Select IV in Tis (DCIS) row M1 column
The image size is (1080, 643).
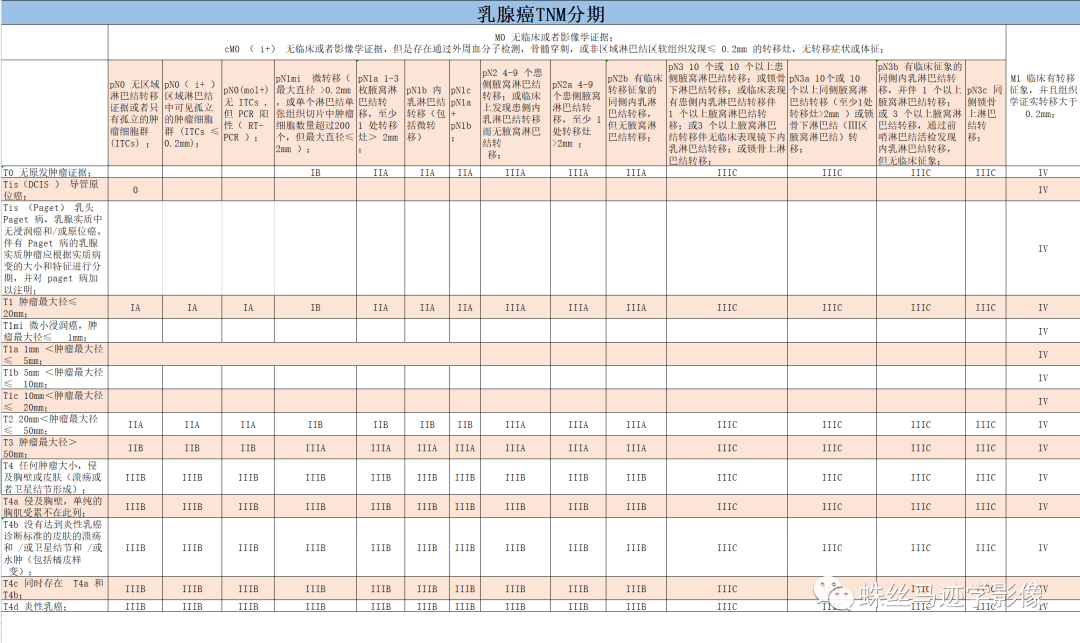point(1043,190)
